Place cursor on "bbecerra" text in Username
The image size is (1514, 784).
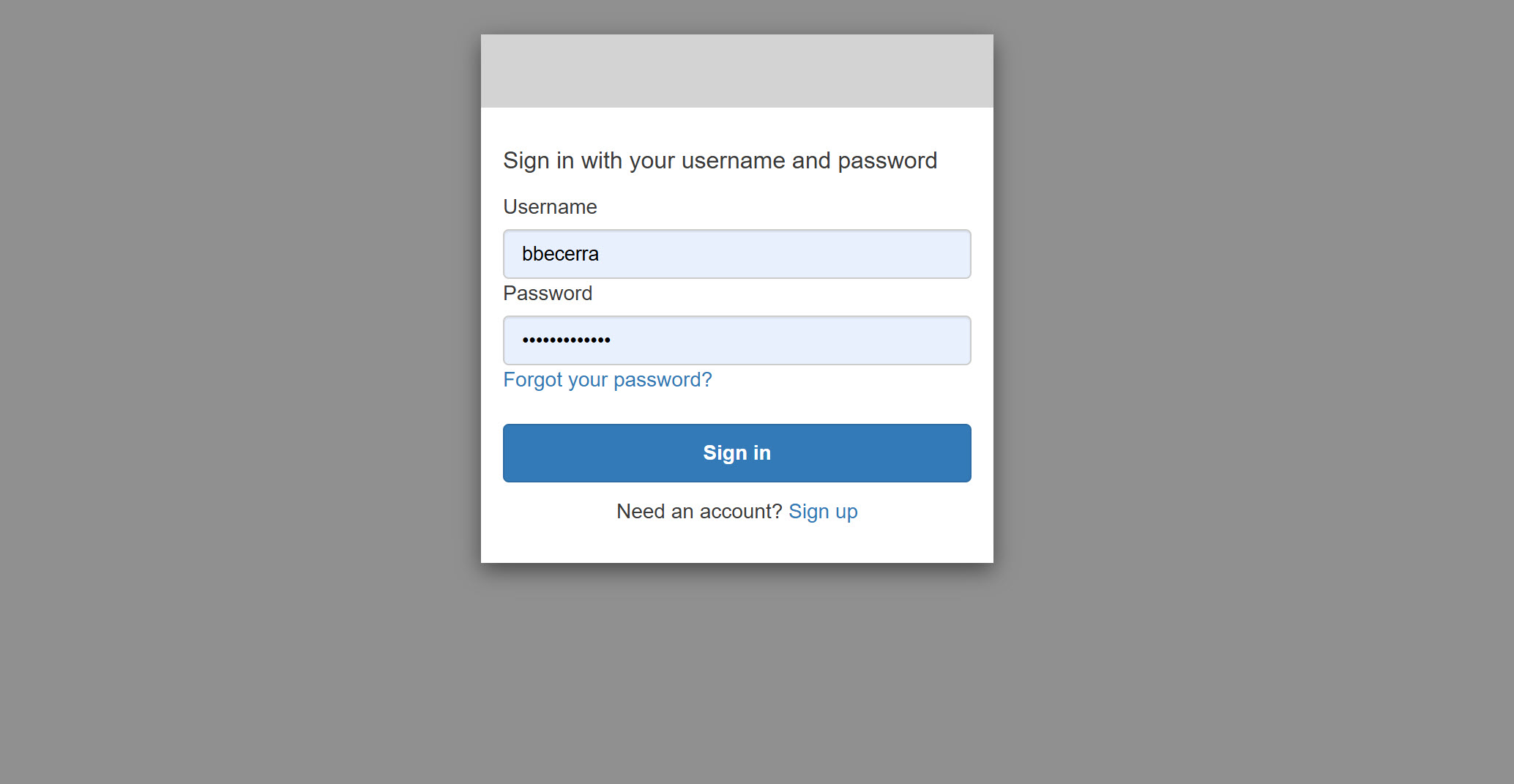(560, 254)
